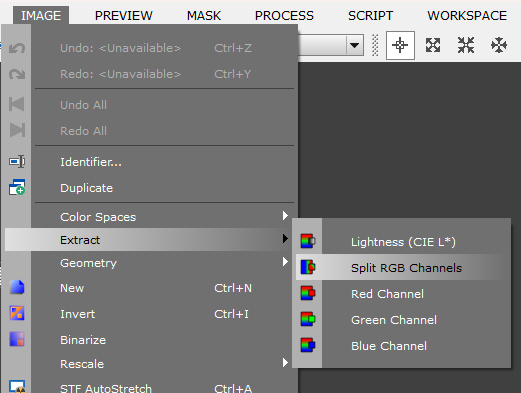
Task: Click the Redo arrow icon
Action: (x=17, y=74)
